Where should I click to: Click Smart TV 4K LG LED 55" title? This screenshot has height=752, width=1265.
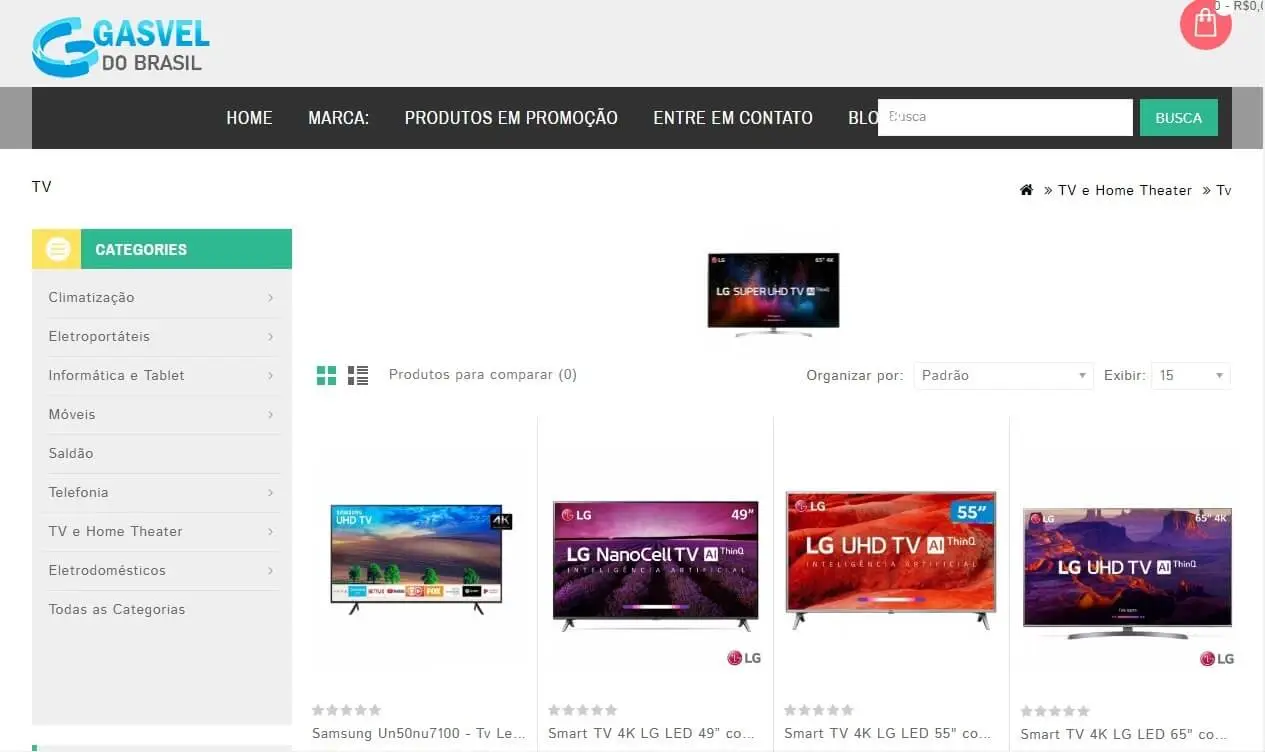click(888, 733)
